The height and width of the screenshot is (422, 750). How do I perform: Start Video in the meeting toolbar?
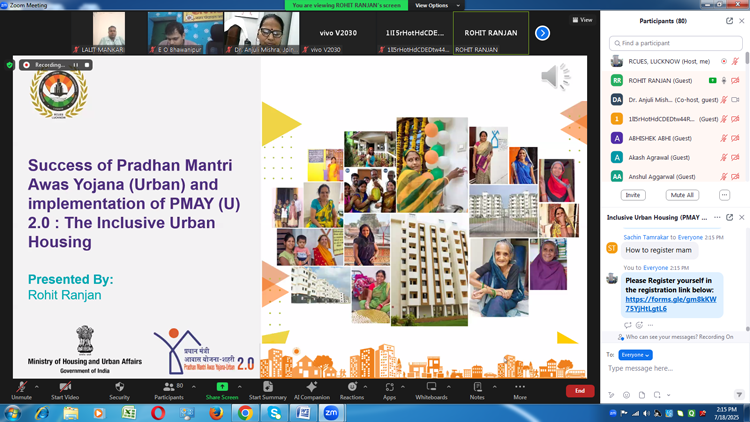(65, 390)
